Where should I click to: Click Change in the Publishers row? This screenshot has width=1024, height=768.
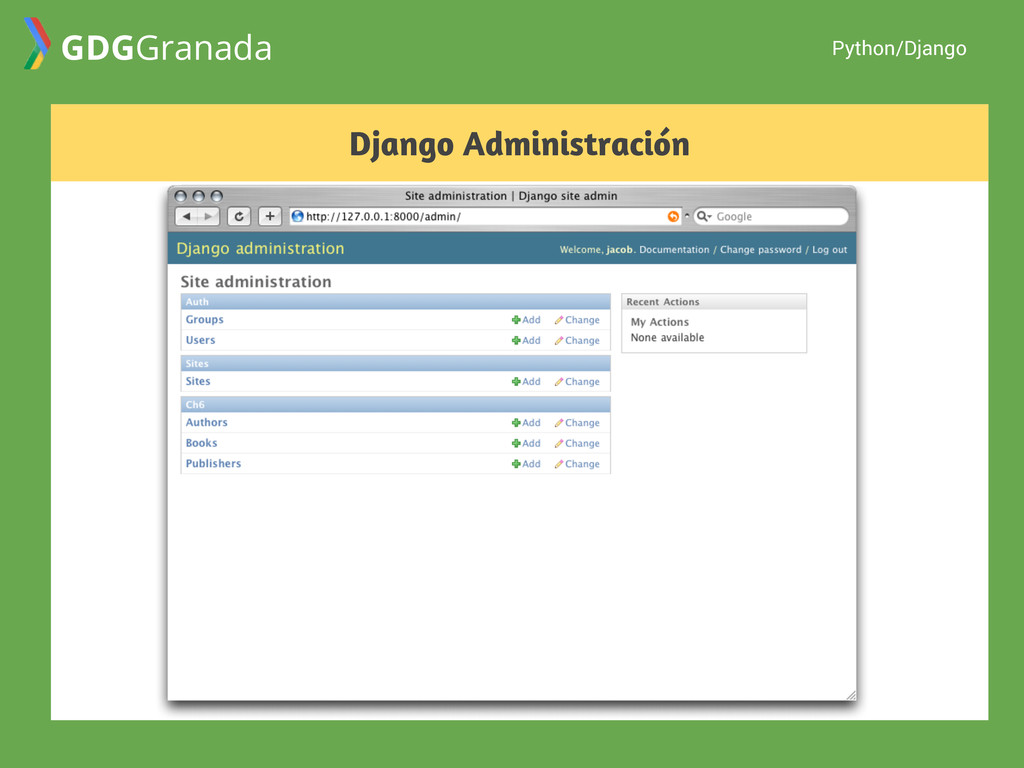pyautogui.click(x=577, y=464)
